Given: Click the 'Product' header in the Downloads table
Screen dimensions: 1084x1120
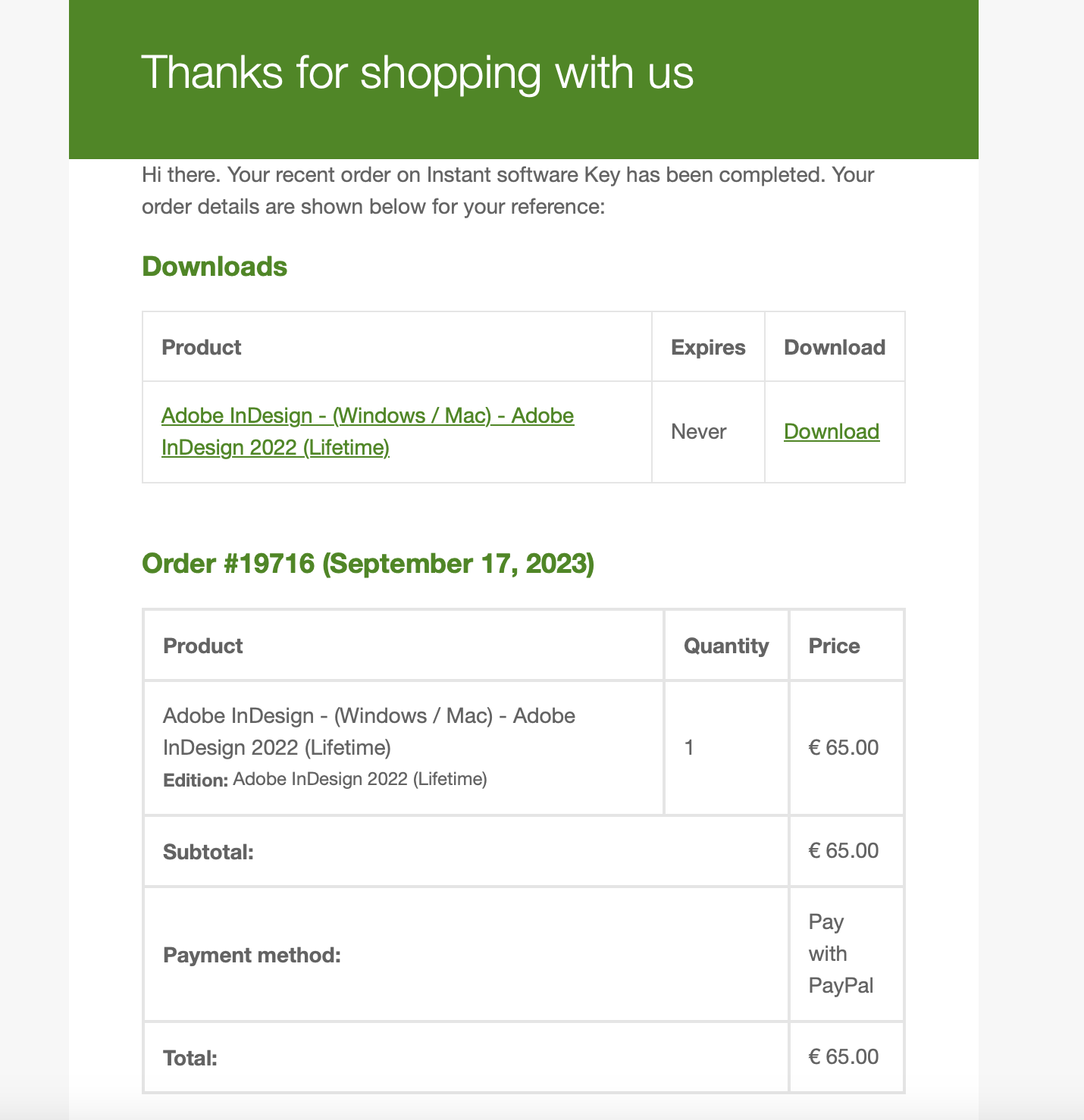Looking at the screenshot, I should tap(202, 347).
